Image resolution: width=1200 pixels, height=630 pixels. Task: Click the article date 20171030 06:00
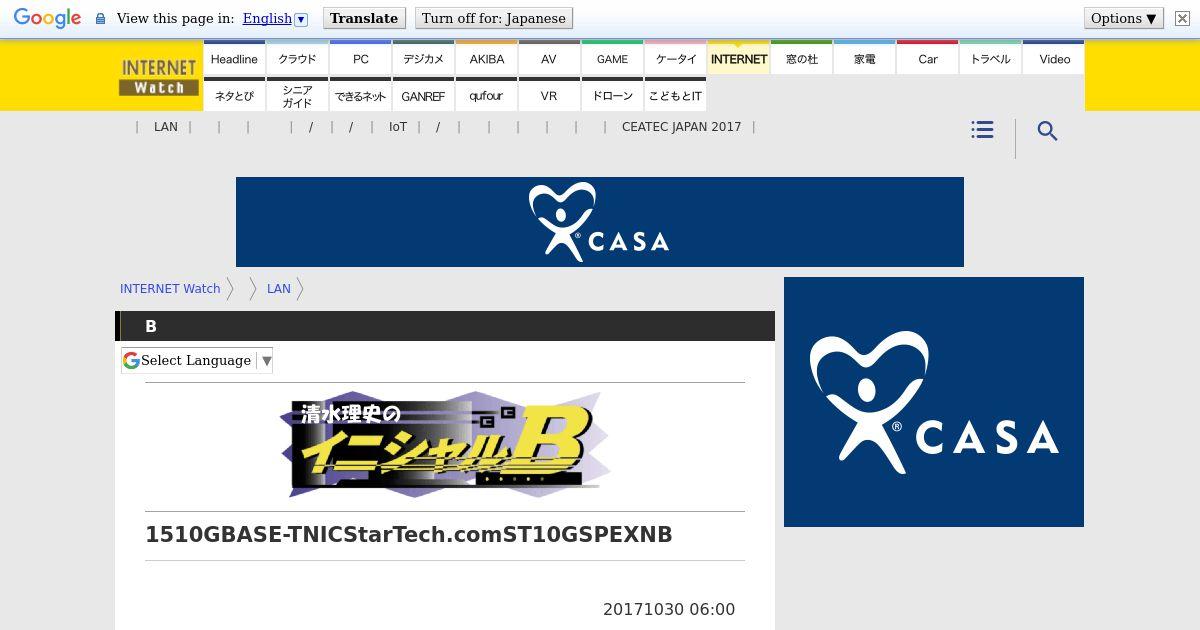[669, 609]
